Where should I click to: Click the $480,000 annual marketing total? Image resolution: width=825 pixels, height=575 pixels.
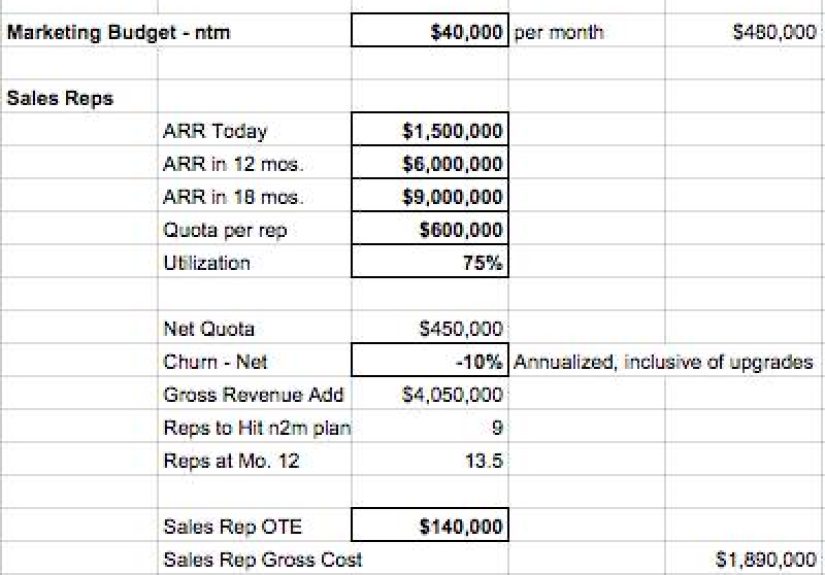774,32
